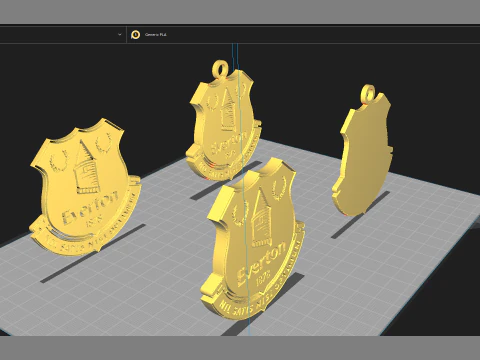Expand the printer selector dropdown chevron
Viewport: 480px width, 360px height.
[120, 34]
